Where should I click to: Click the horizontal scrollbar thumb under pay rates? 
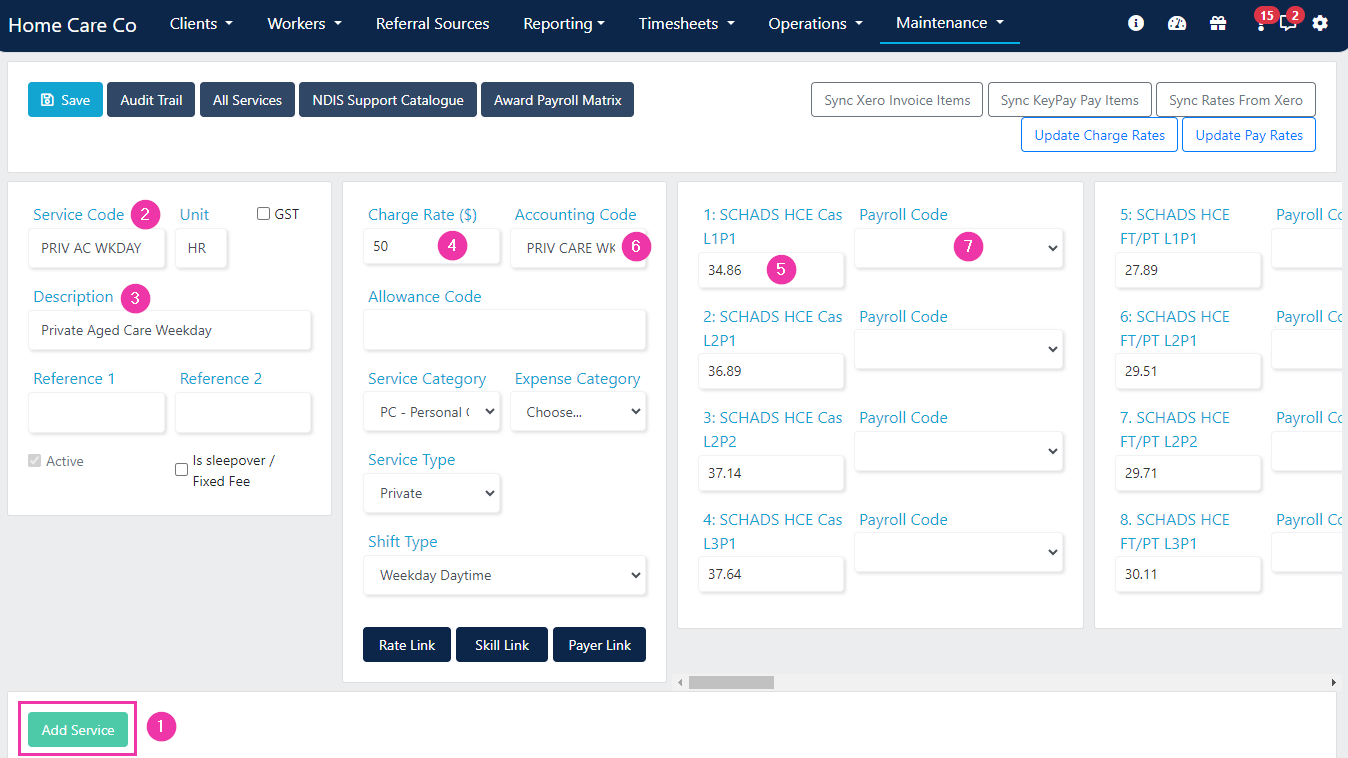731,682
